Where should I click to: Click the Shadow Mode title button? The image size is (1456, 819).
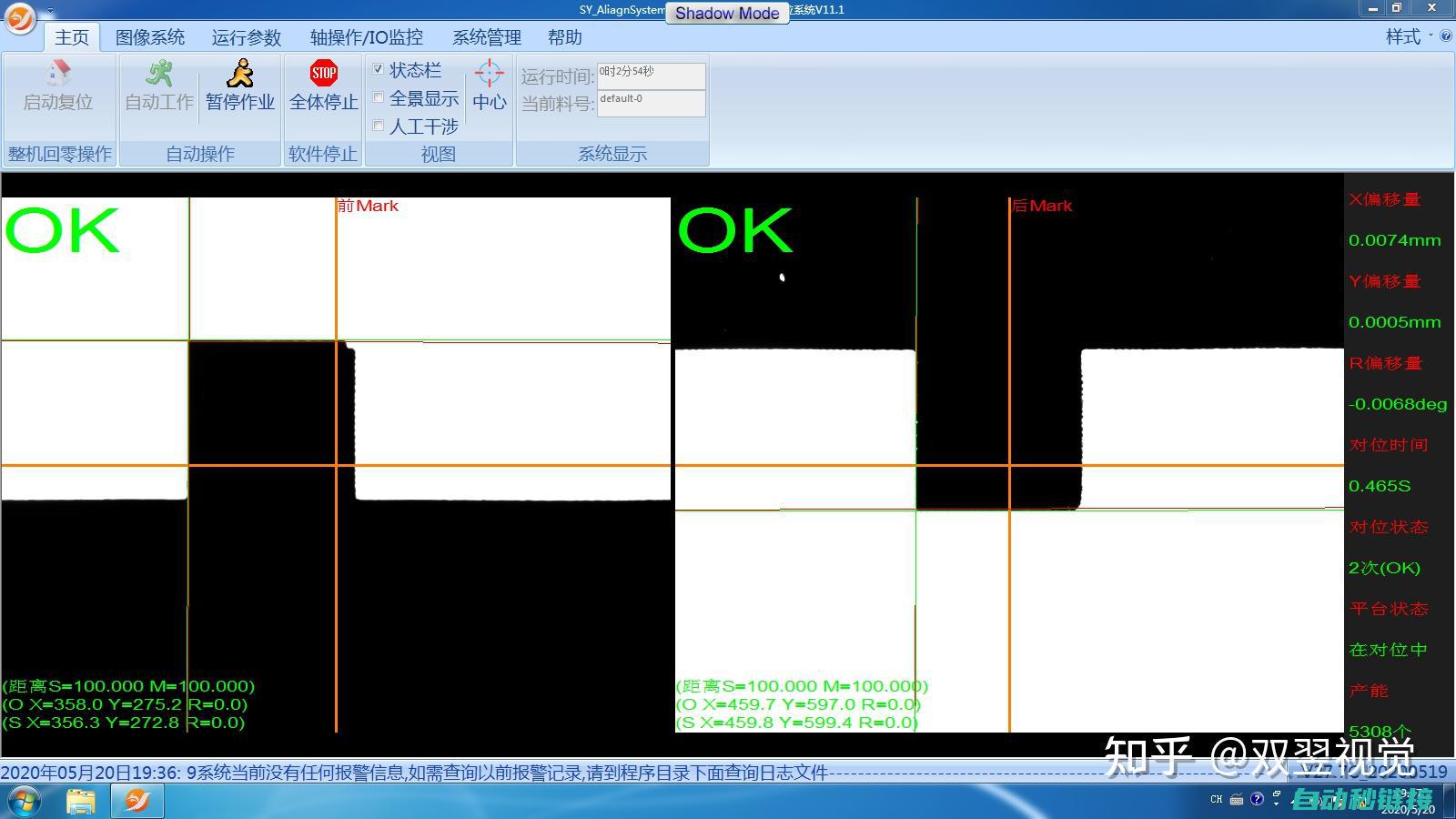[727, 13]
